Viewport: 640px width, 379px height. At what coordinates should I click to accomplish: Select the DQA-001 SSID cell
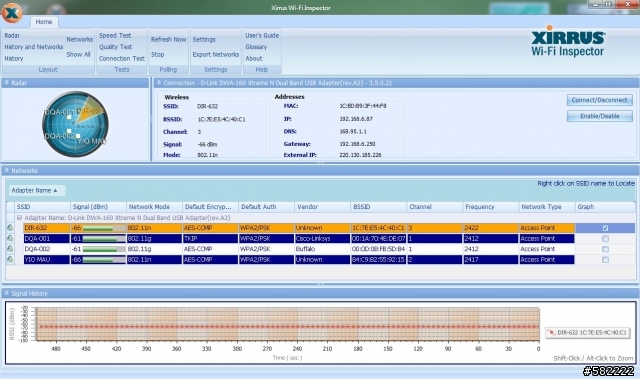[47, 238]
